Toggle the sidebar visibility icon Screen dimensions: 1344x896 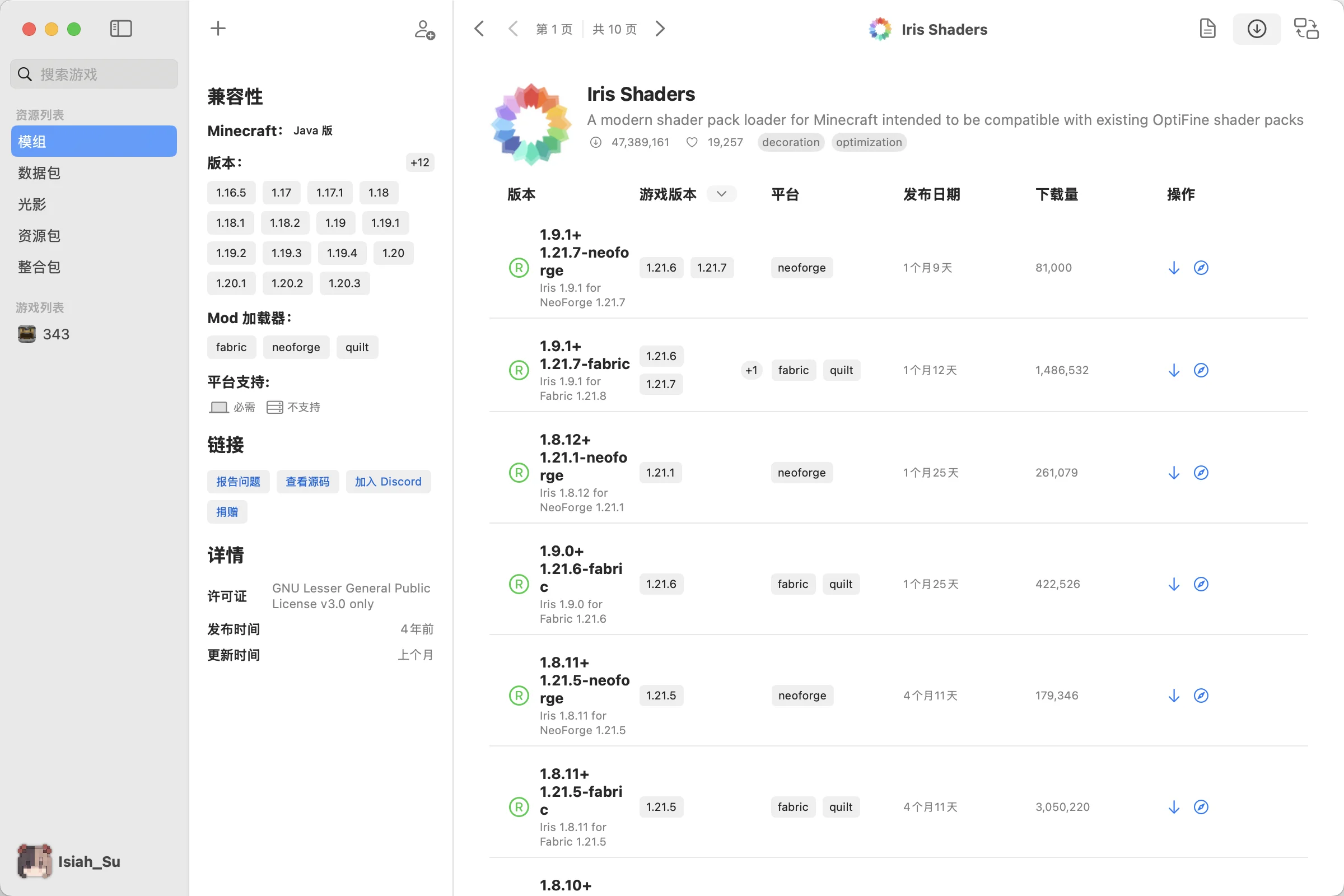[x=120, y=28]
